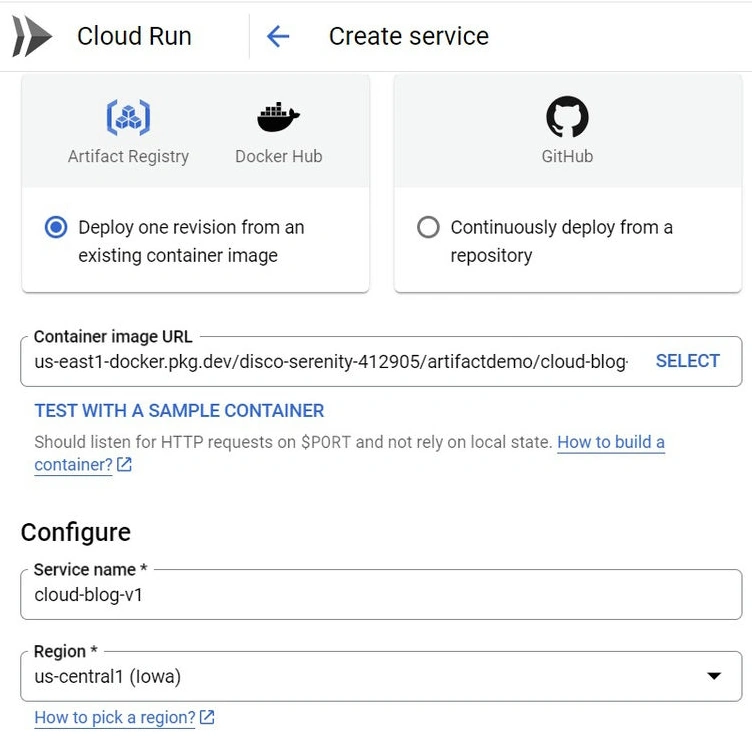The width and height of the screenshot is (752, 736).
Task: Select 'Deploy one revision from an existing container image'
Action: pos(56,227)
